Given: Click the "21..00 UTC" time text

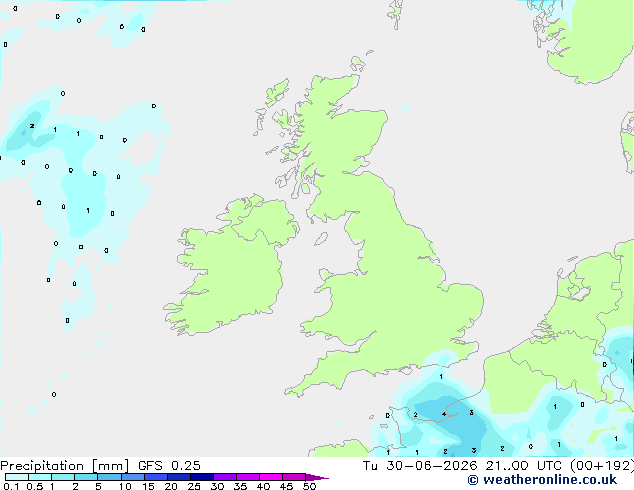Looking at the screenshot, I should tap(524, 466).
